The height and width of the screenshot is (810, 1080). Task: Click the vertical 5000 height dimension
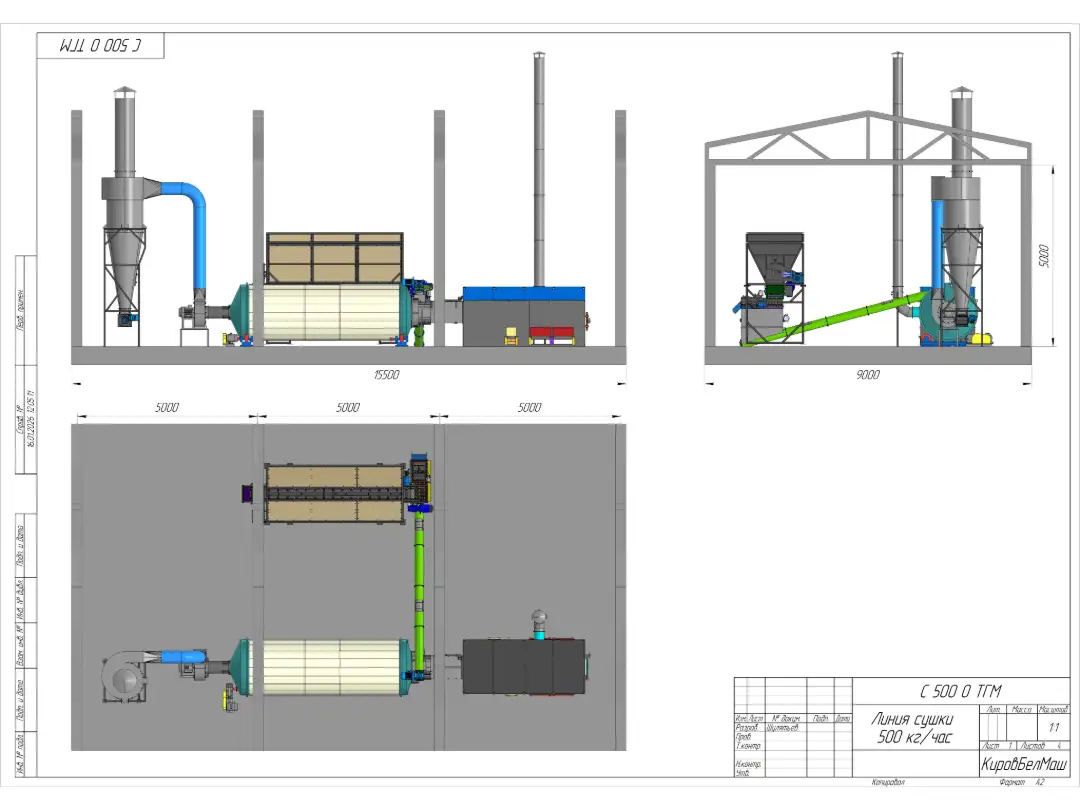(1044, 254)
